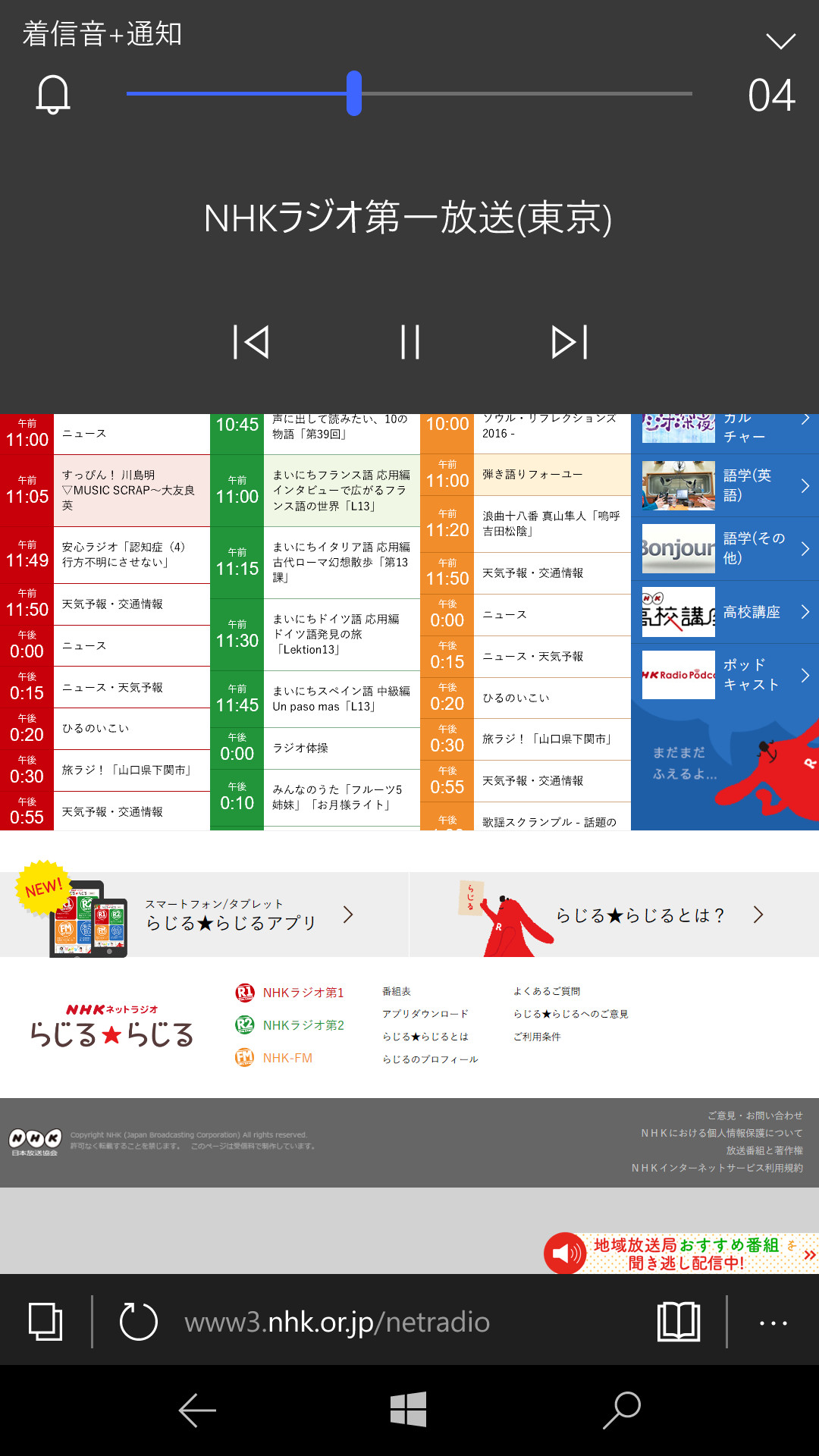Skip to next track
The width and height of the screenshot is (819, 1456).
coord(570,342)
